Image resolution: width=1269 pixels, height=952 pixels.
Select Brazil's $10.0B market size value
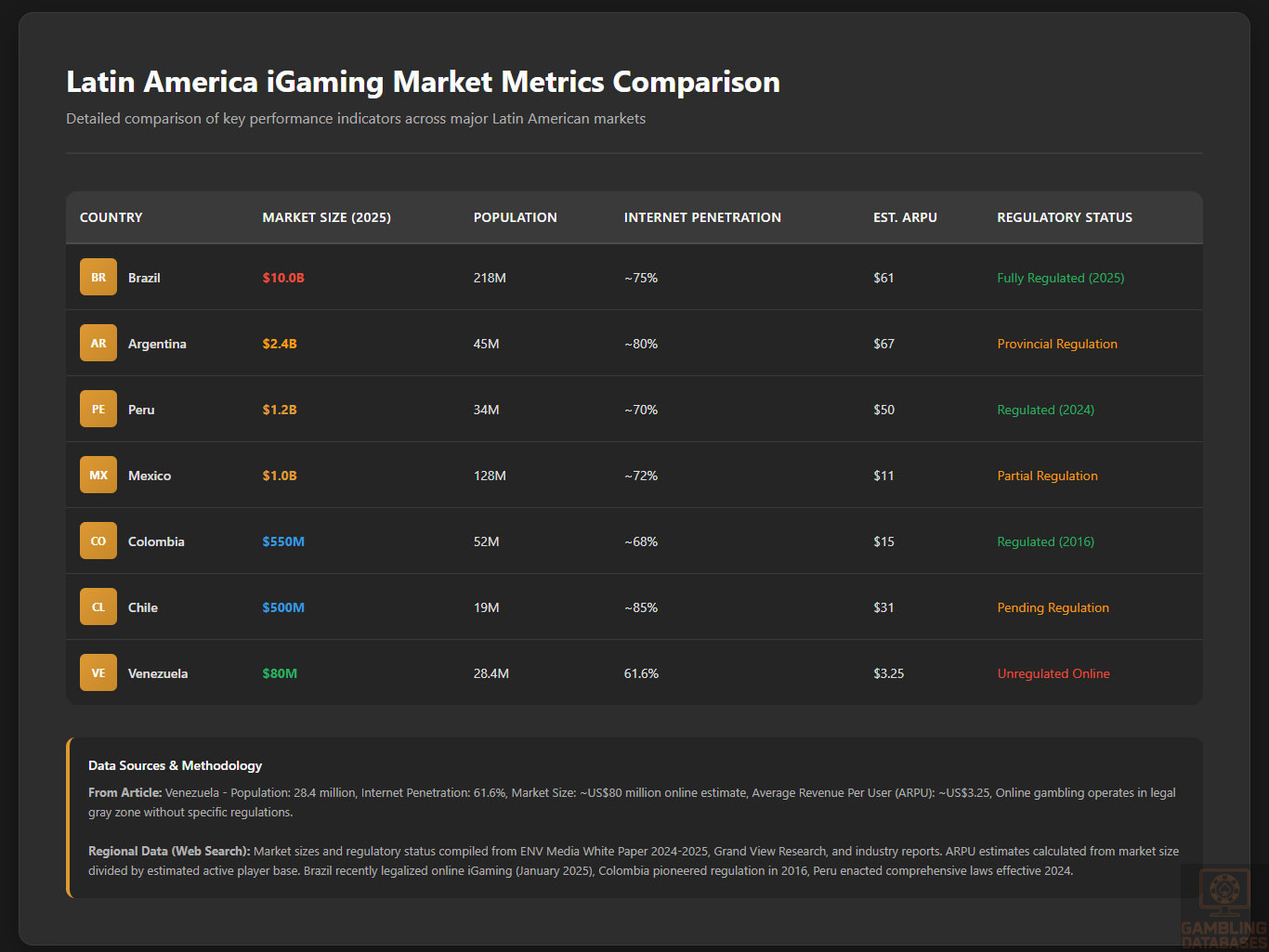pyautogui.click(x=282, y=278)
